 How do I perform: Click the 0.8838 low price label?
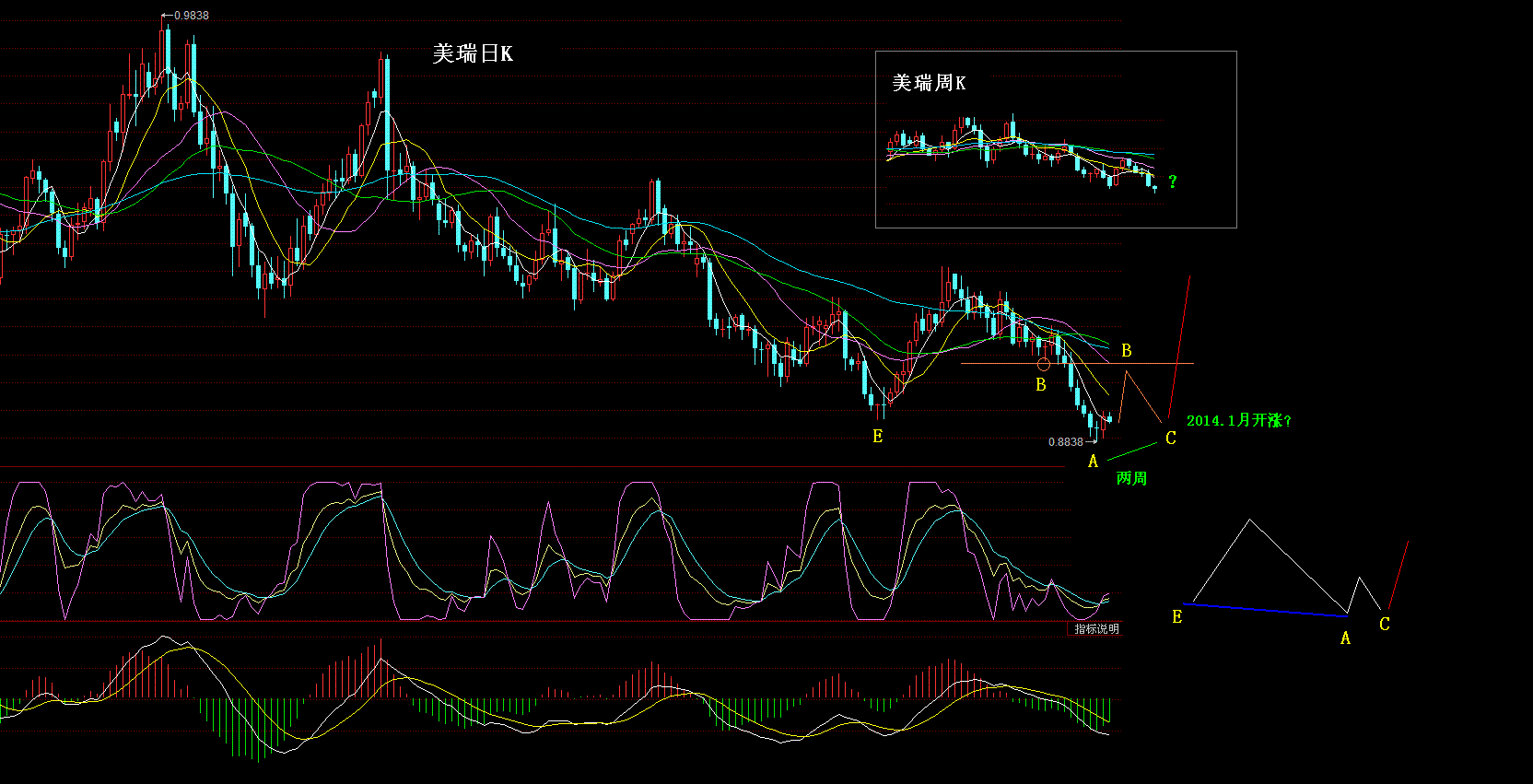tap(1066, 442)
